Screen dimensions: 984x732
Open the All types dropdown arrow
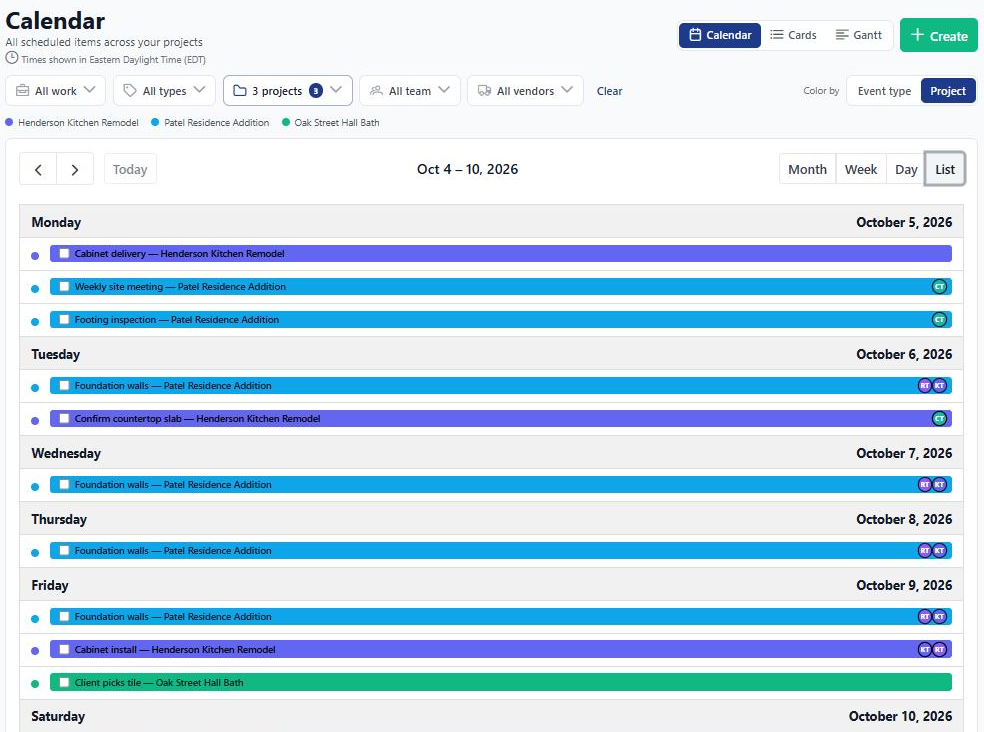[x=200, y=90]
